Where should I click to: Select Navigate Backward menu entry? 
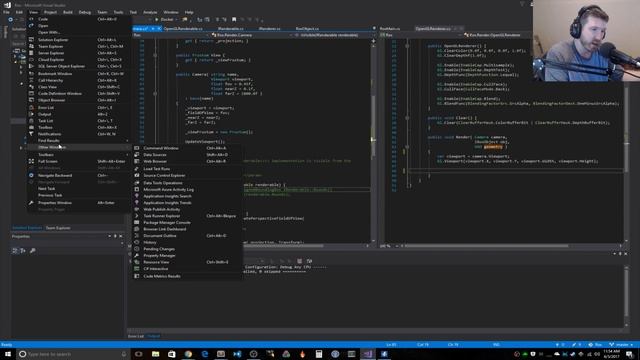pyautogui.click(x=78, y=175)
